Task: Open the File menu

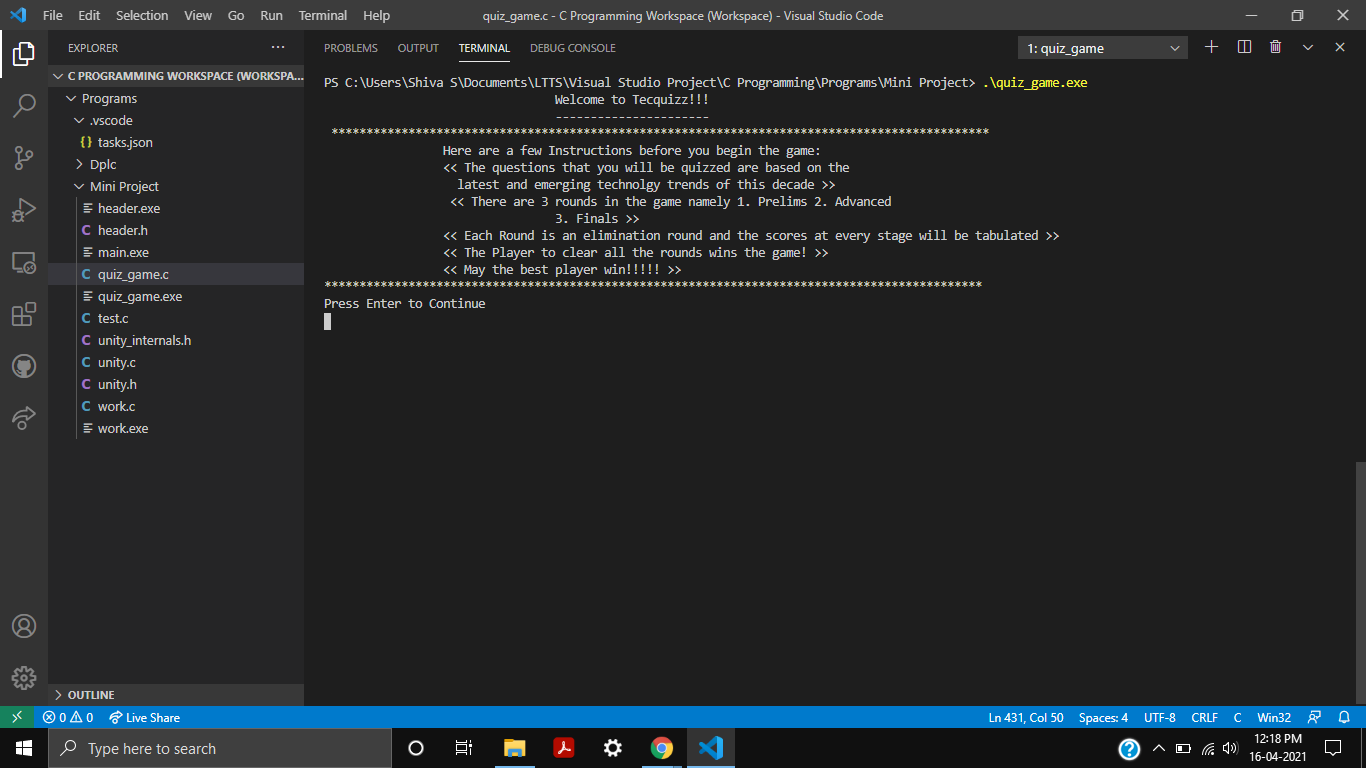Action: point(53,15)
